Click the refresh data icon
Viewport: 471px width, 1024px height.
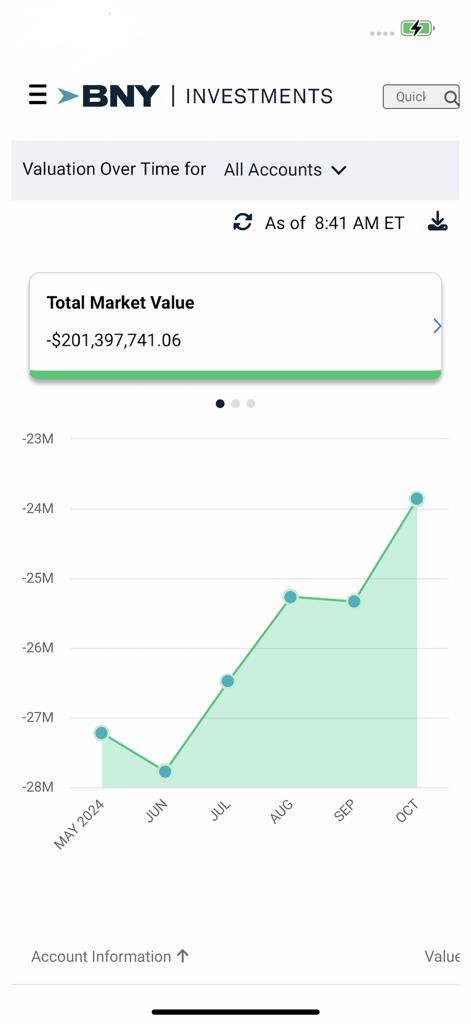tap(242, 222)
